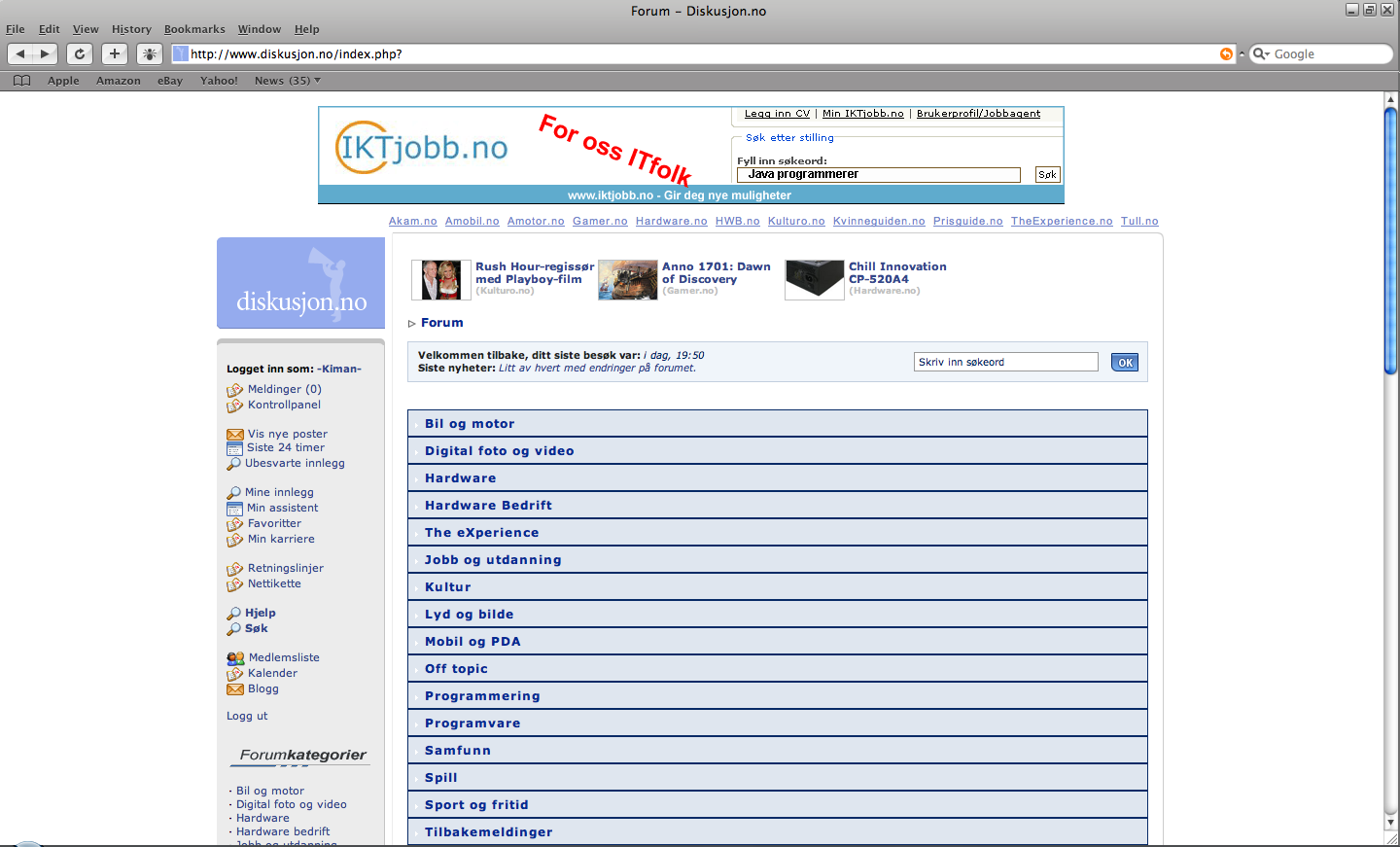
Task: Click the Skriv inn søkeord search field
Action: (1006, 363)
